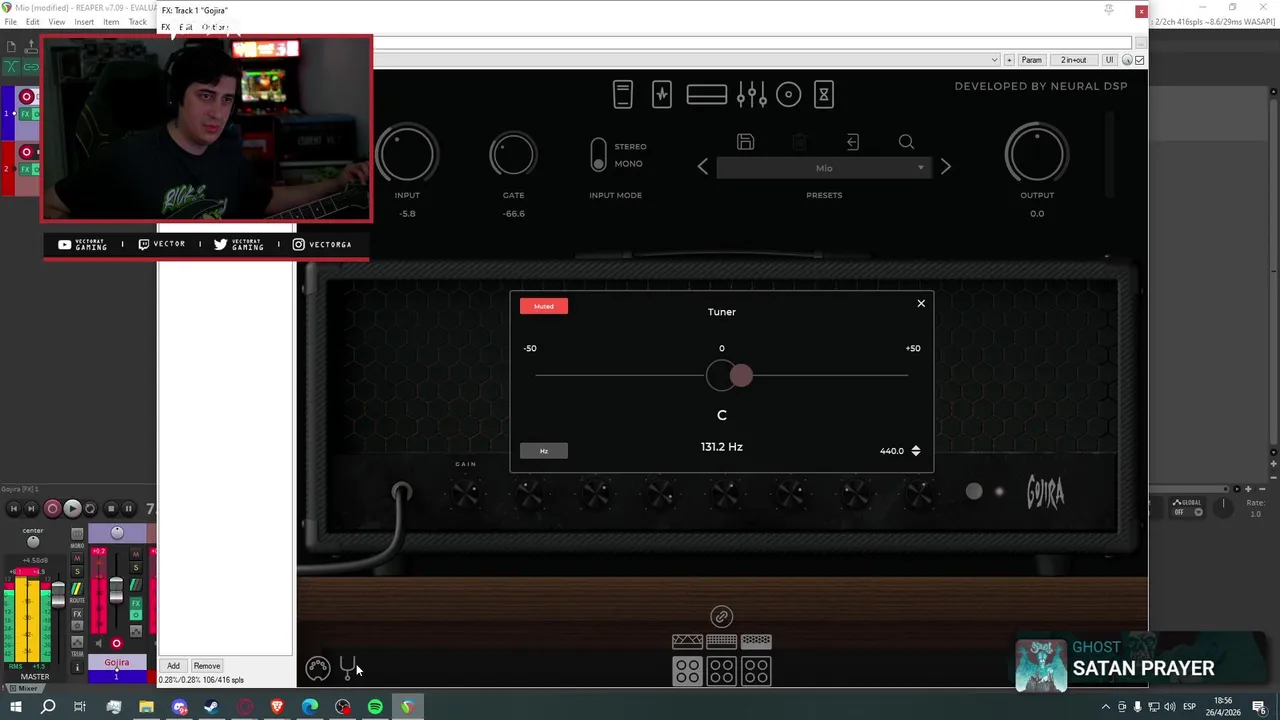Click the transport Play button

(x=73, y=509)
